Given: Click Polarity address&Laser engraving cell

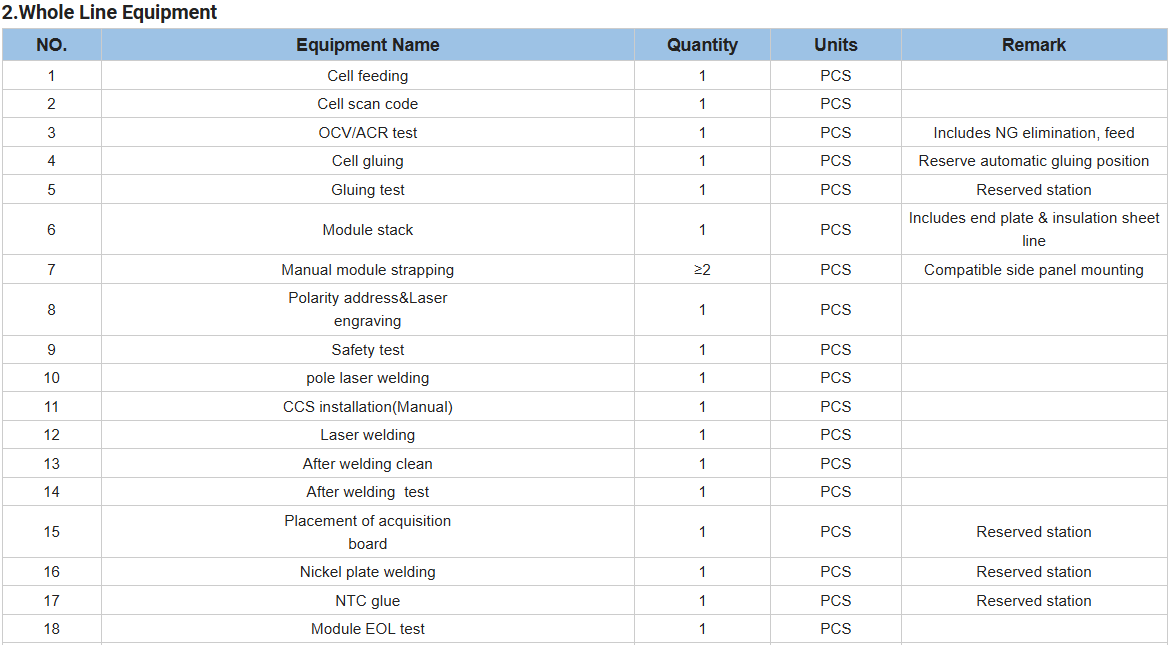Looking at the screenshot, I should coord(367,309).
